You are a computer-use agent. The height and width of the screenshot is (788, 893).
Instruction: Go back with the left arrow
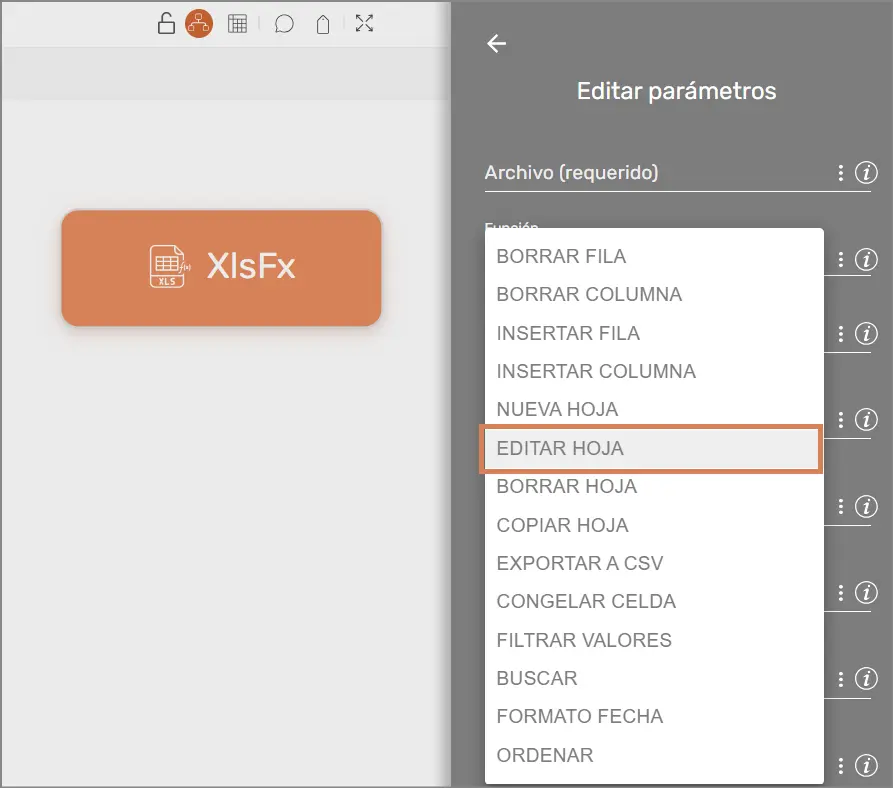(497, 43)
